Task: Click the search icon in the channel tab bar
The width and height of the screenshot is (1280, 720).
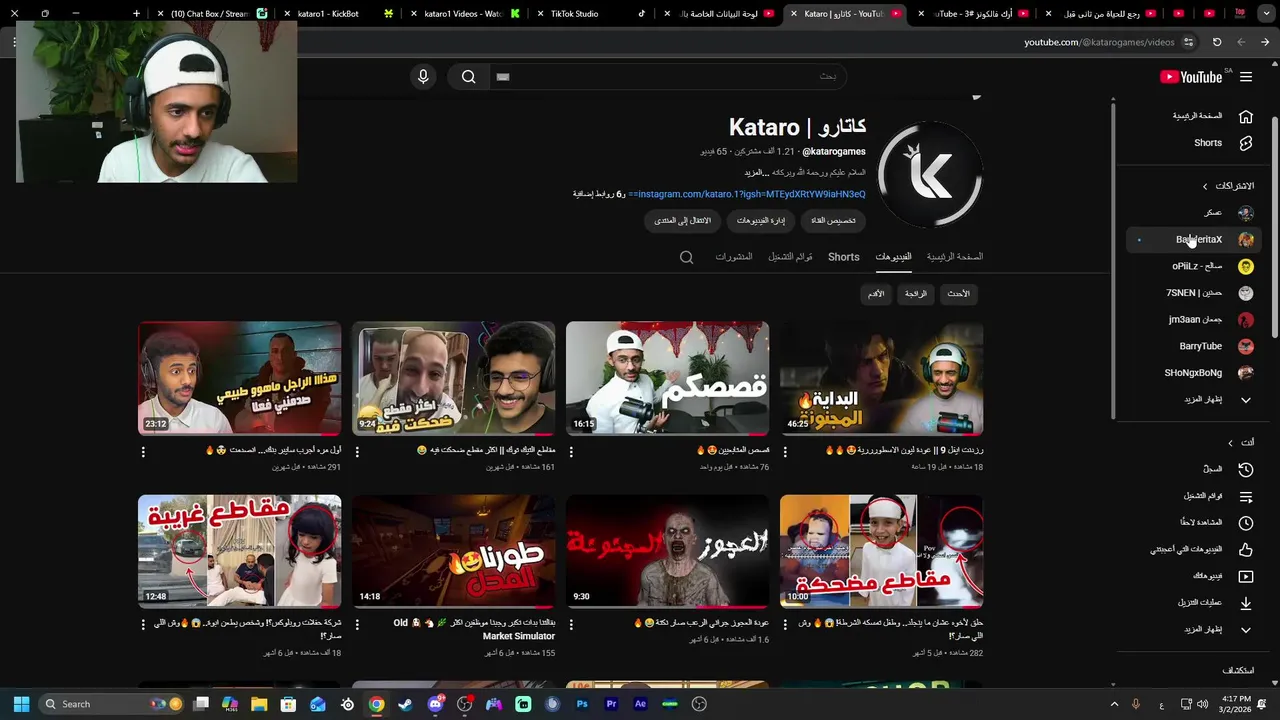Action: pyautogui.click(x=686, y=257)
